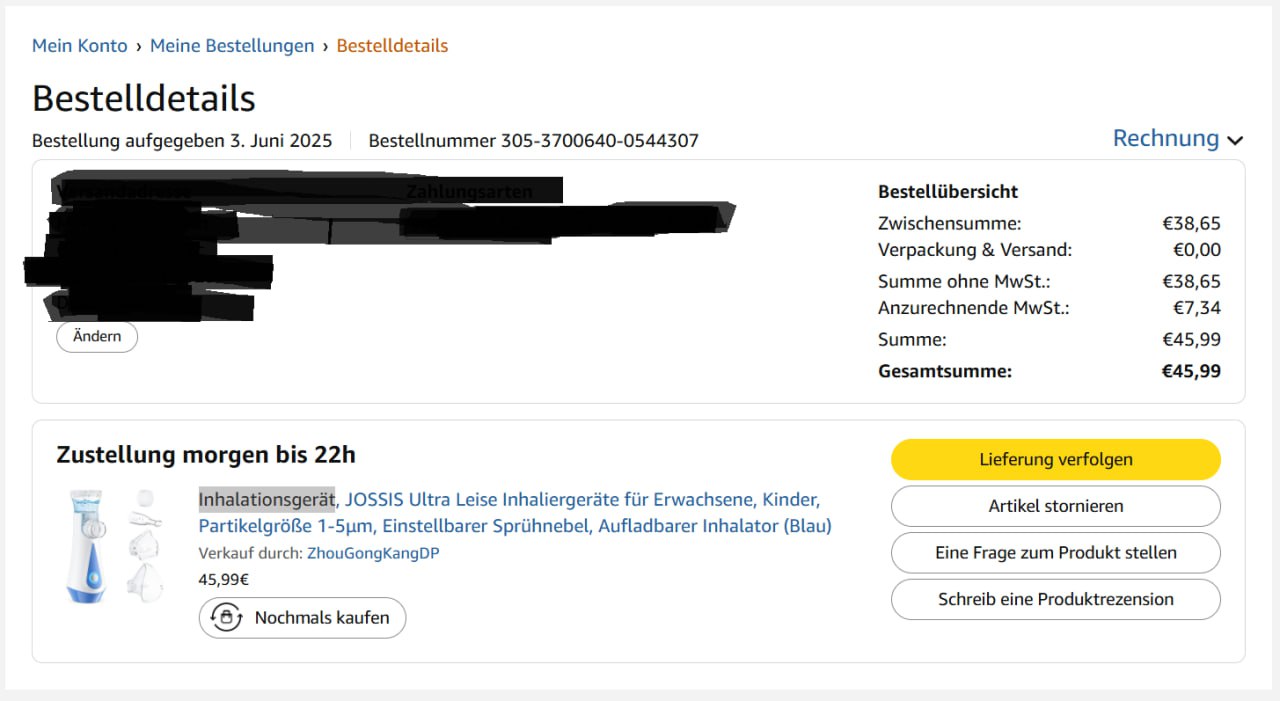Click the Nochmals kaufen button
1280x701 pixels.
[302, 618]
